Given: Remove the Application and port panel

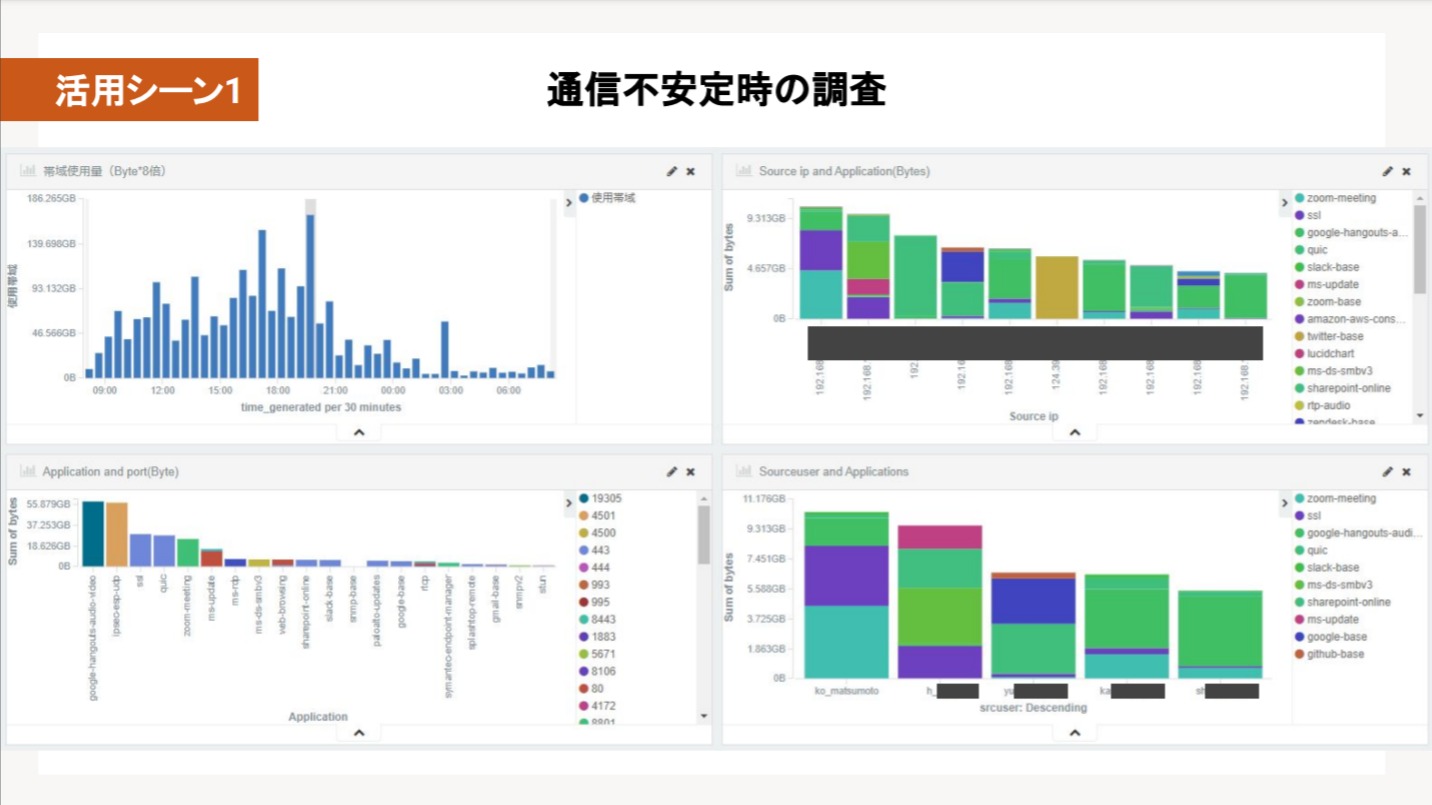Looking at the screenshot, I should click(690, 472).
